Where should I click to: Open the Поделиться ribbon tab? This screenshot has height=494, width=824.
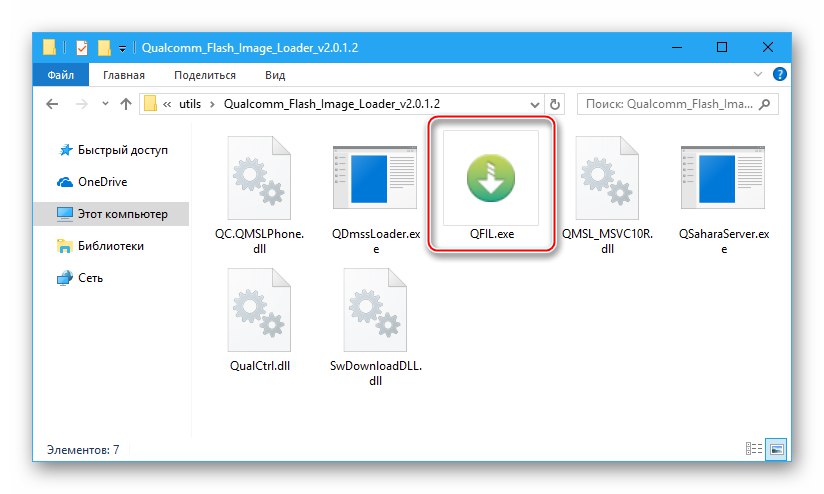click(x=205, y=75)
